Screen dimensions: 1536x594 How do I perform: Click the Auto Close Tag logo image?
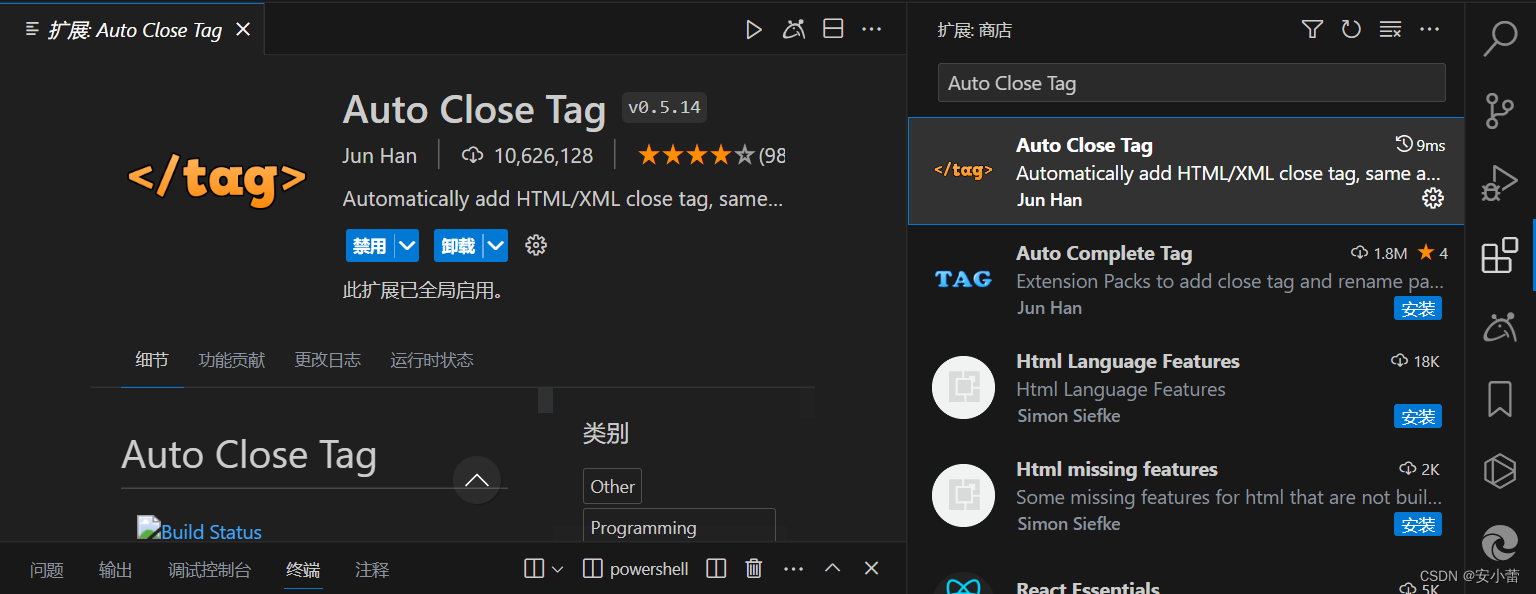point(217,179)
